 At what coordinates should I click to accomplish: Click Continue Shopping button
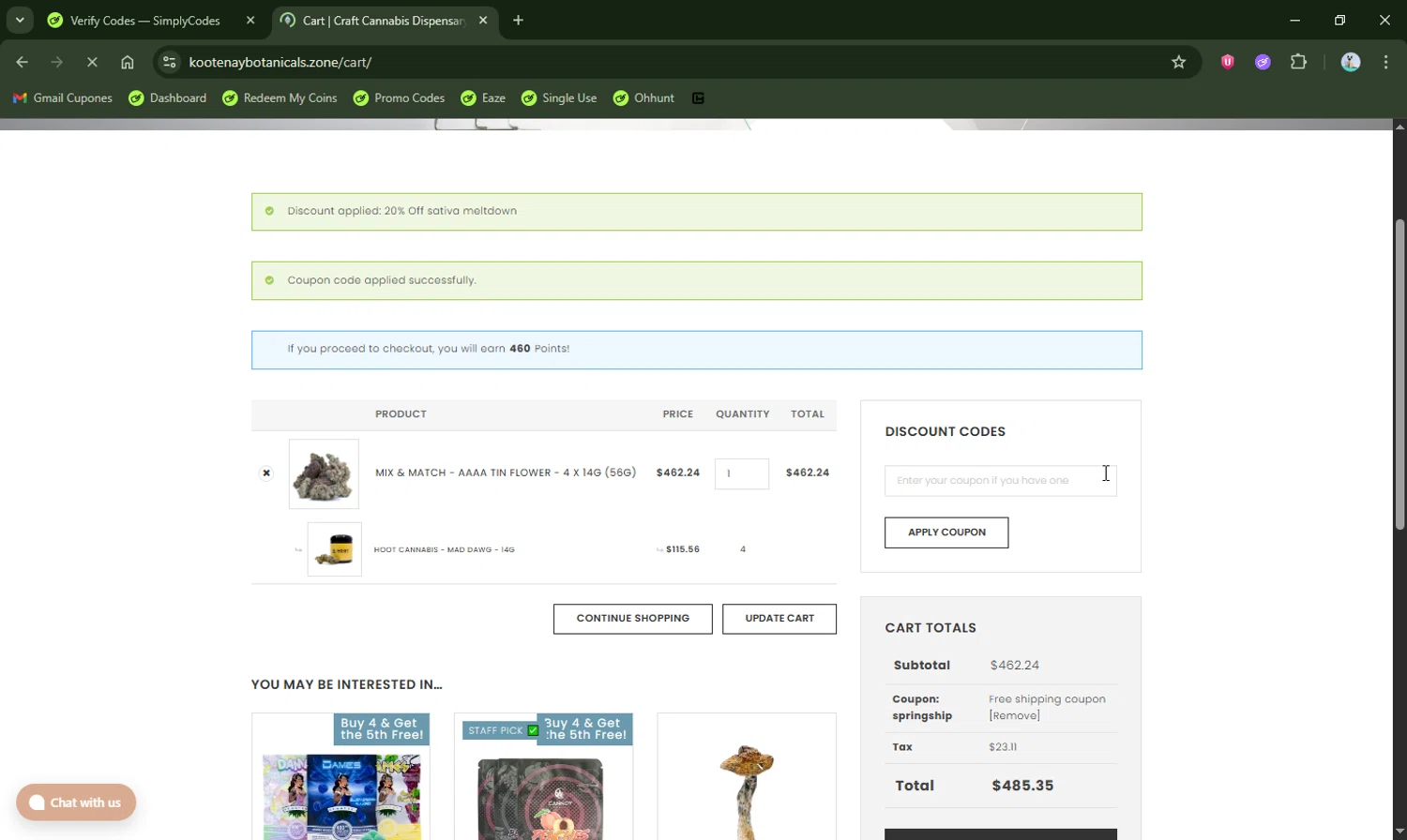[x=633, y=619]
